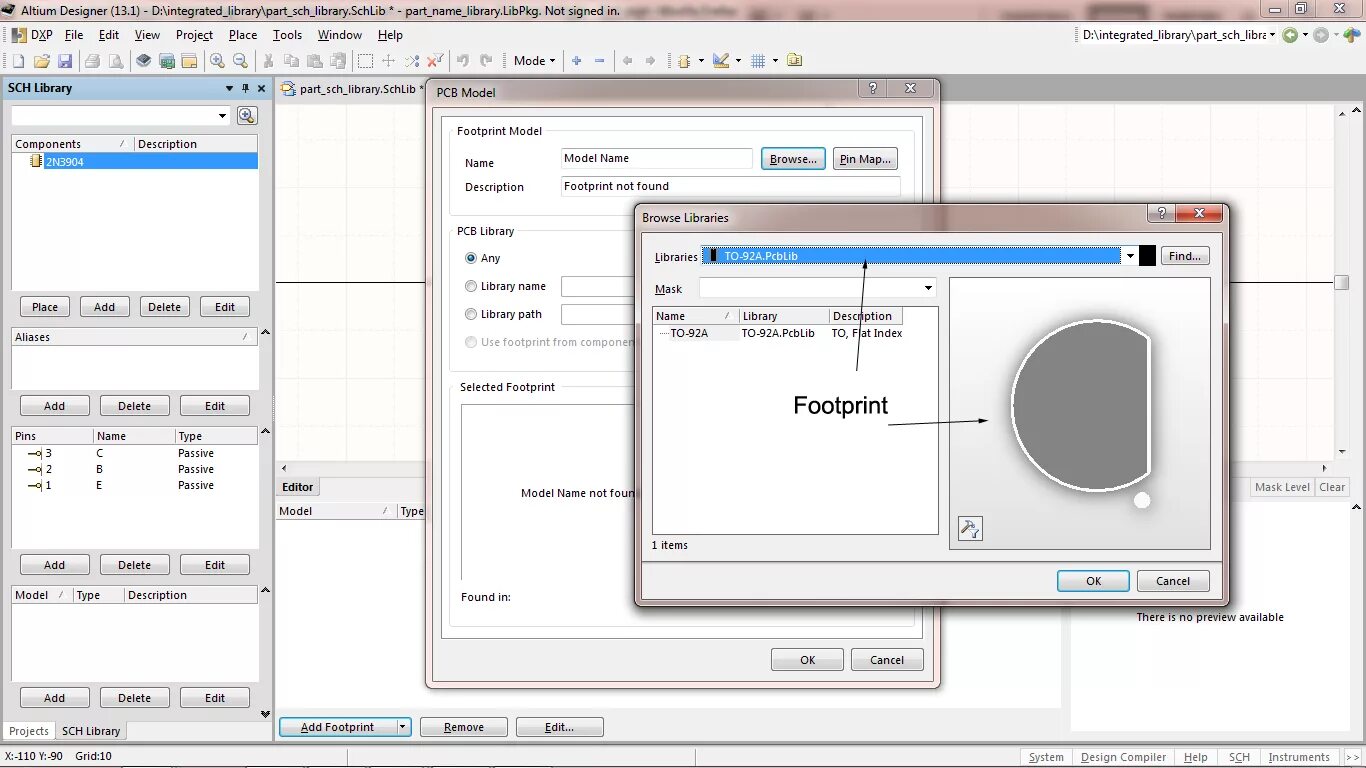1366x768 pixels.
Task: Click the magnifier icon beside the SCH Library filter
Action: click(247, 116)
